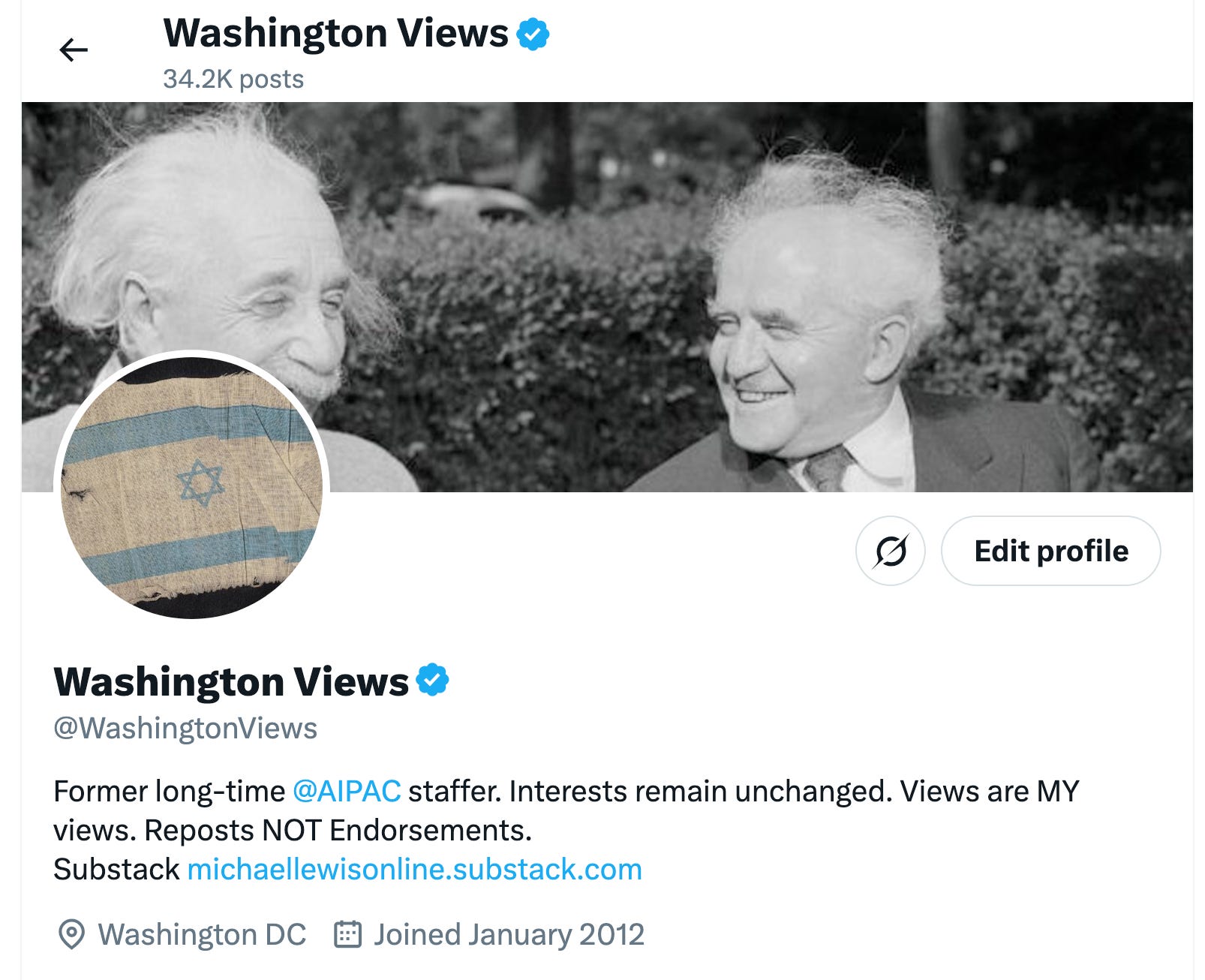Screen dimensions: 1205x980
Task: Click the location pin icon
Action: (x=71, y=935)
